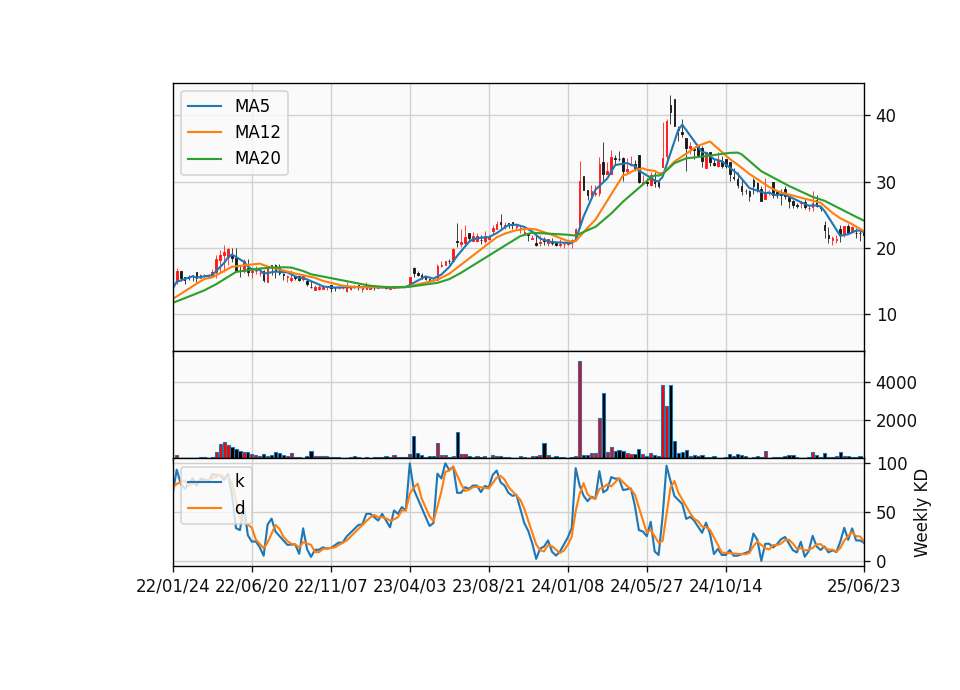Click the price axis label 20
The width and height of the screenshot is (960, 690).
coord(886,249)
